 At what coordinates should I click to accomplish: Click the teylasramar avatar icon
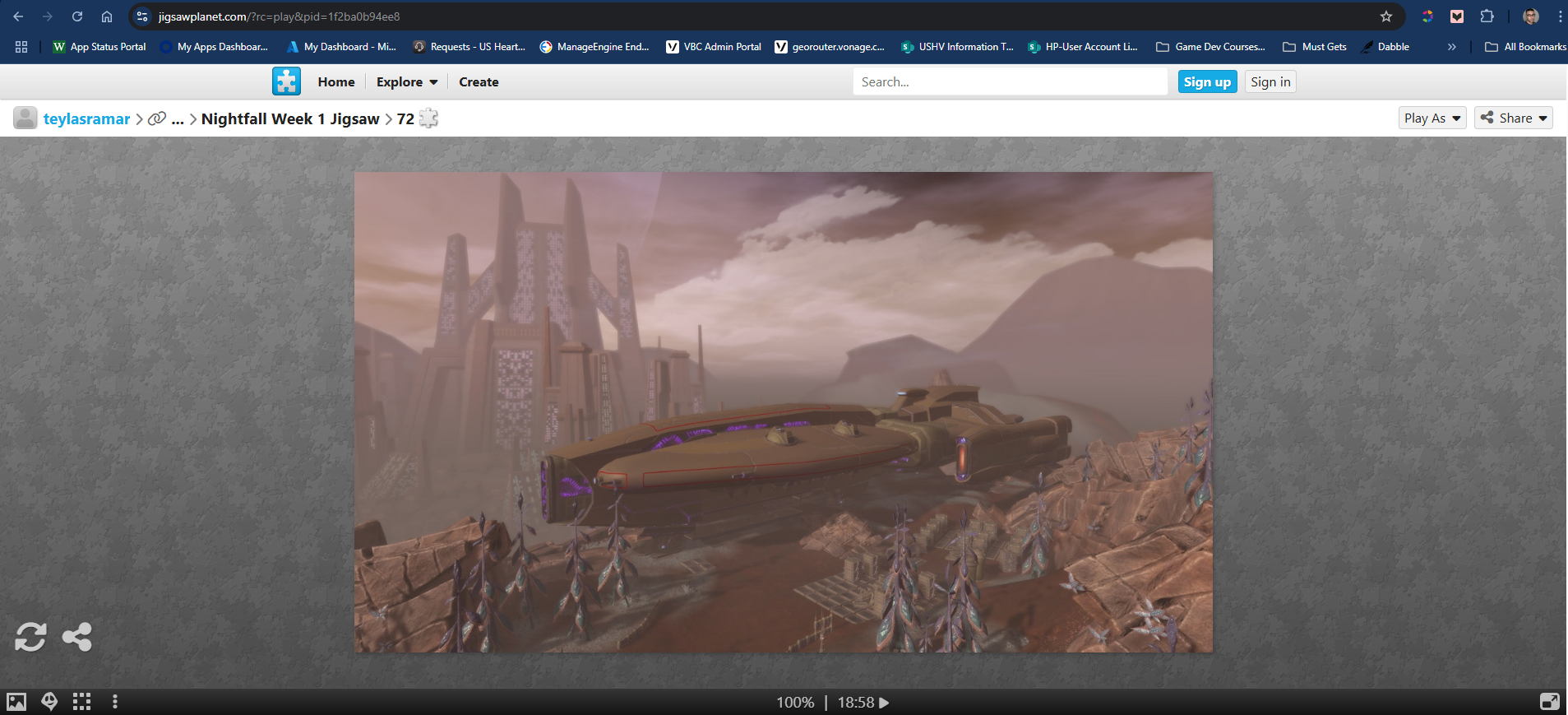(x=25, y=118)
